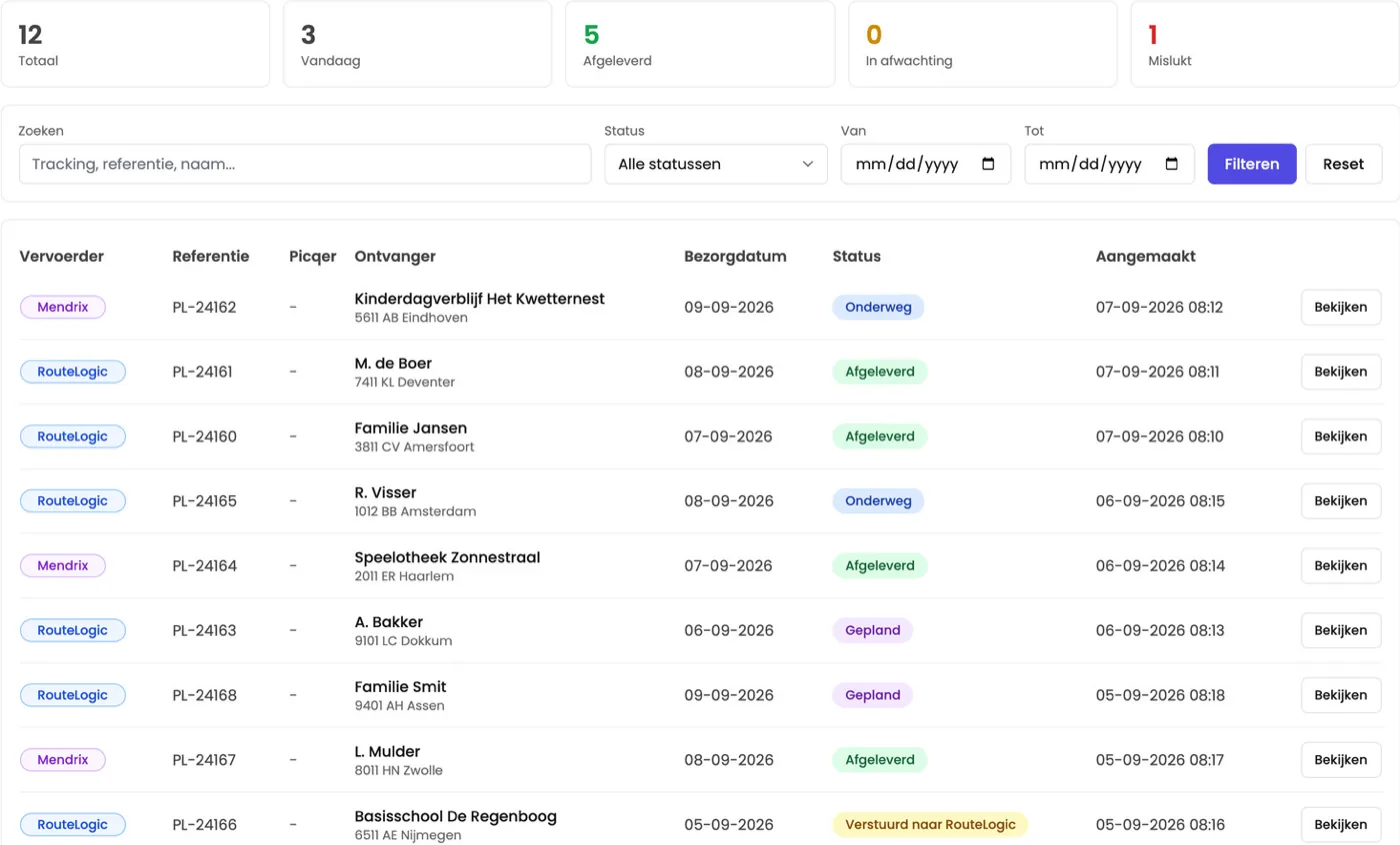Select the Vandaag summary card
Screen dimensions: 1400x845
coord(417,44)
